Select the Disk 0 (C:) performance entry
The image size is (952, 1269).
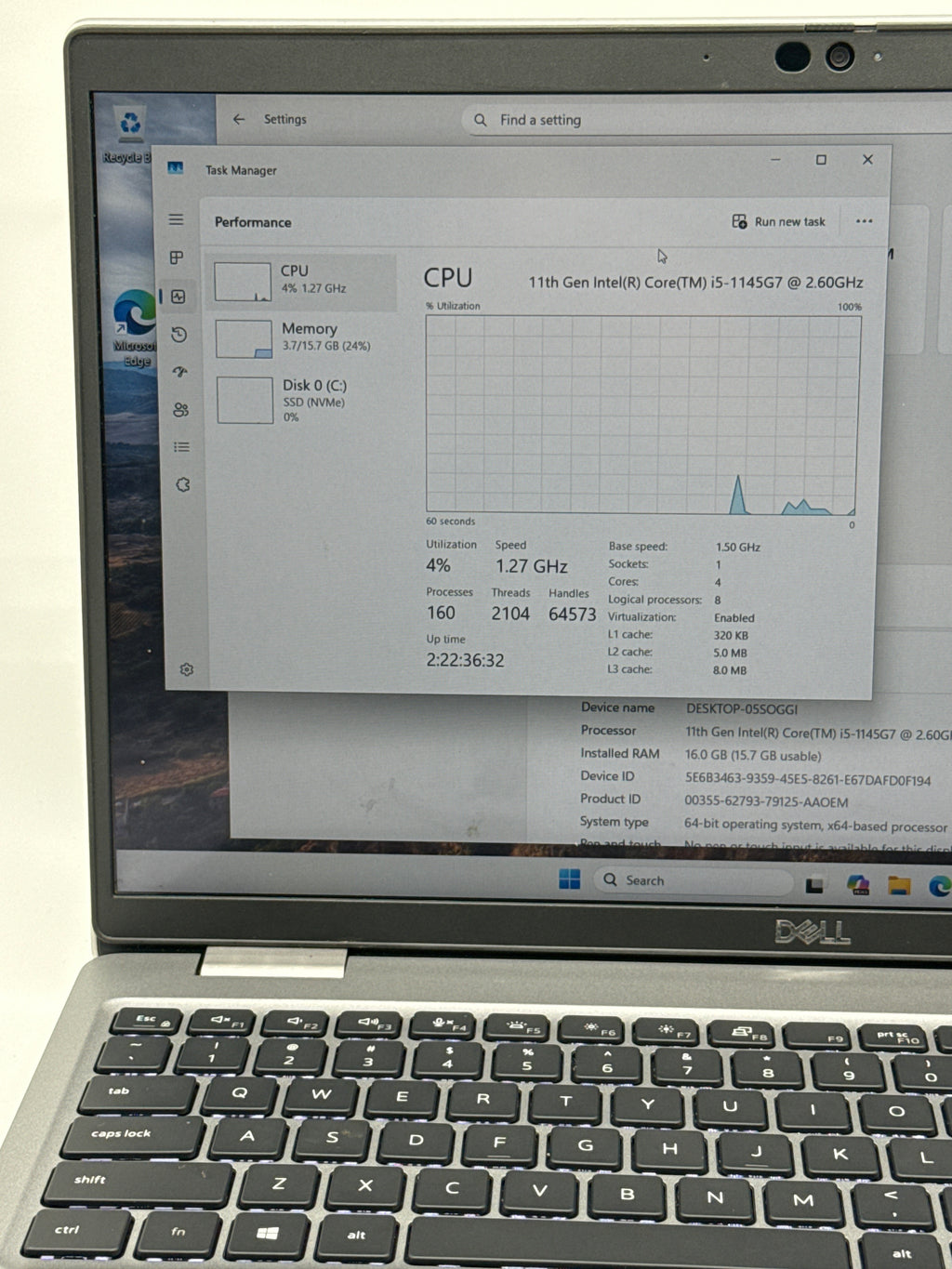[x=304, y=400]
